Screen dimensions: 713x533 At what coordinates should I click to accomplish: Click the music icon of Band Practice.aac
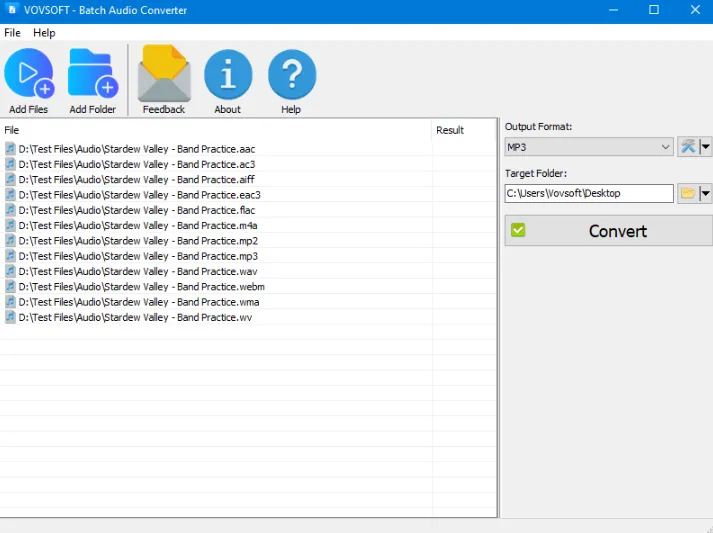pos(10,149)
